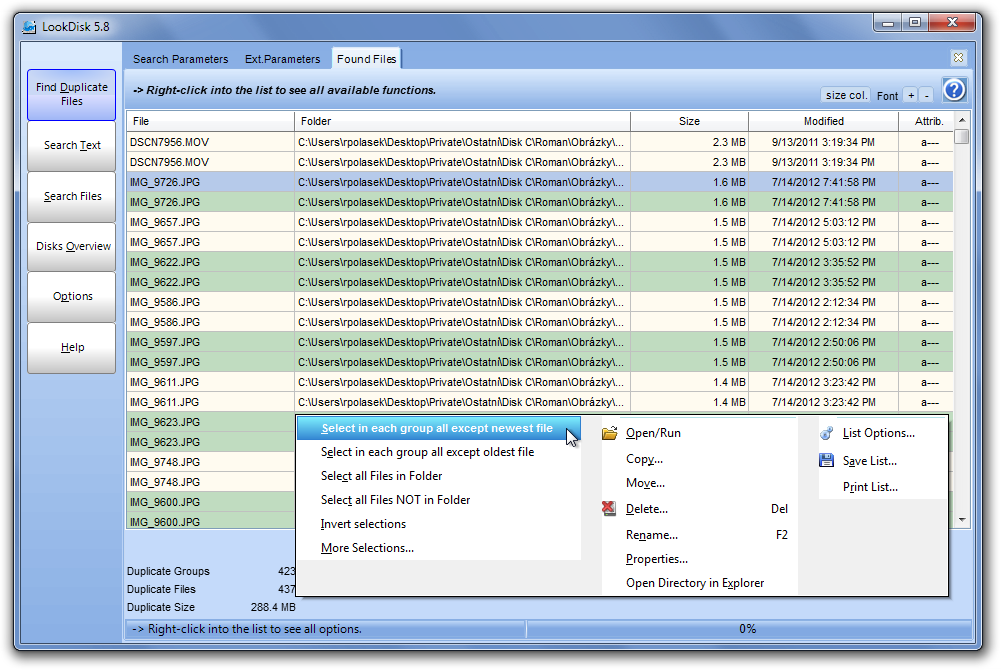Image resolution: width=1001 pixels, height=670 pixels.
Task: Open the Options section
Action: tap(72, 297)
